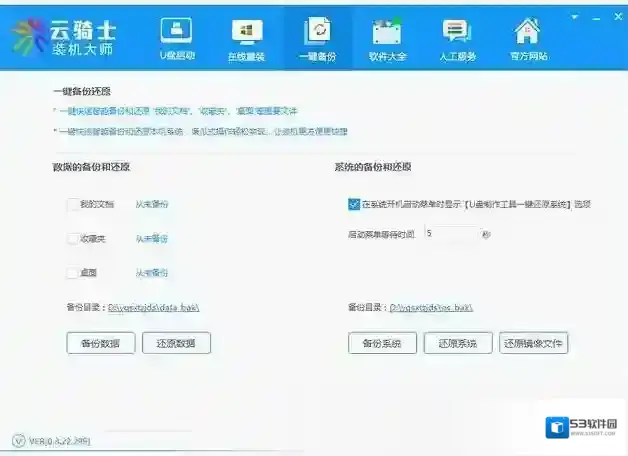The height and width of the screenshot is (456, 628).
Task: Open the 在线重装 online reinstall section
Action: pyautogui.click(x=246, y=38)
